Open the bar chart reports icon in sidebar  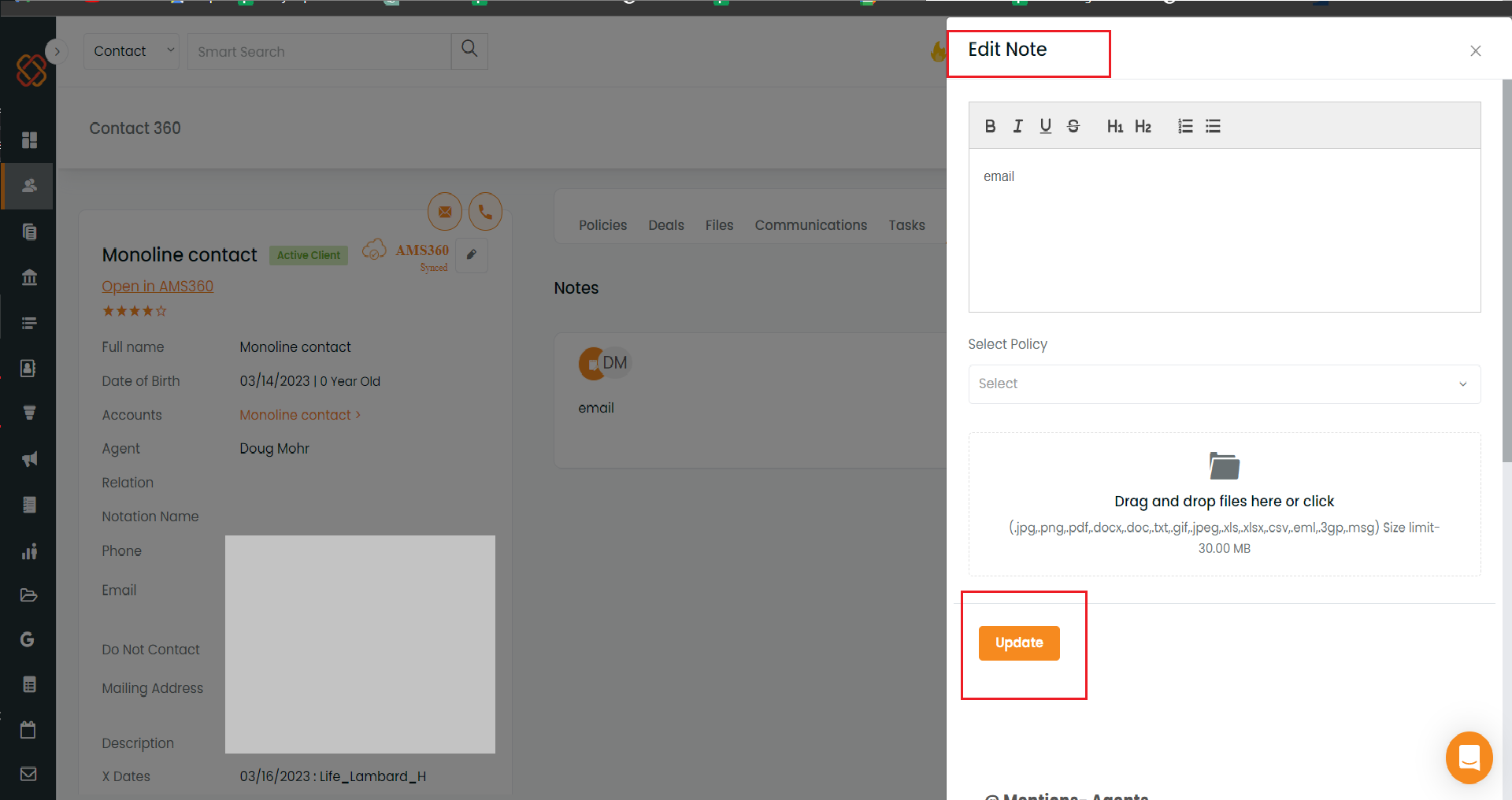[x=29, y=551]
